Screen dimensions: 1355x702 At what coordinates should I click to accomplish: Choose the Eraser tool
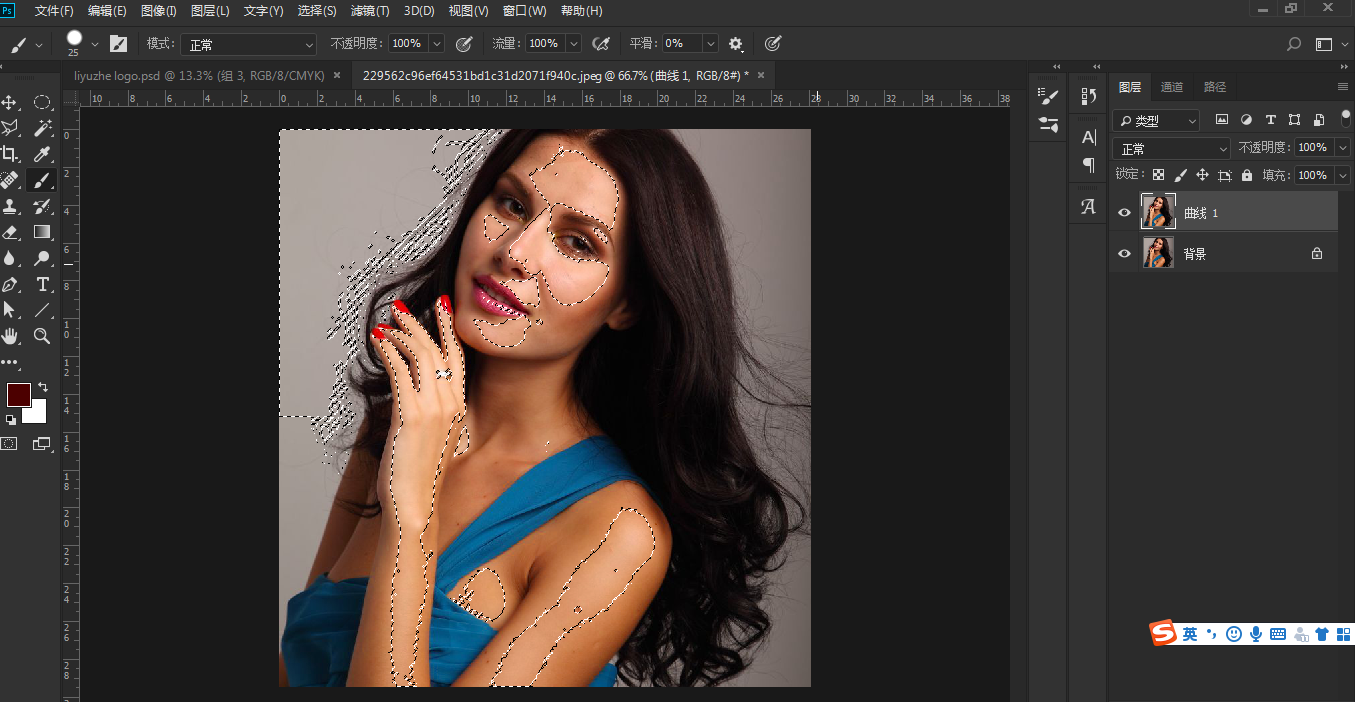coord(10,232)
